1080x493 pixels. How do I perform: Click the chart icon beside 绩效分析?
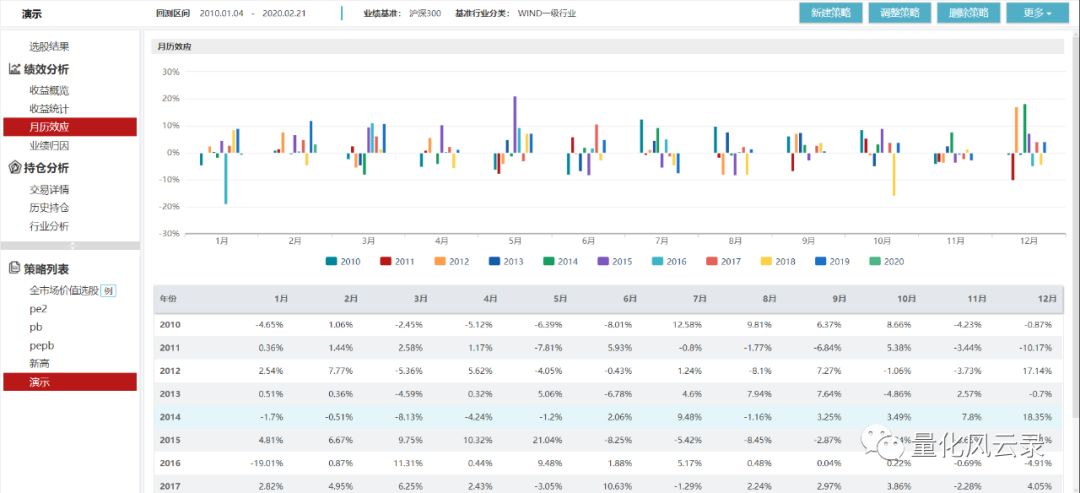point(15,69)
